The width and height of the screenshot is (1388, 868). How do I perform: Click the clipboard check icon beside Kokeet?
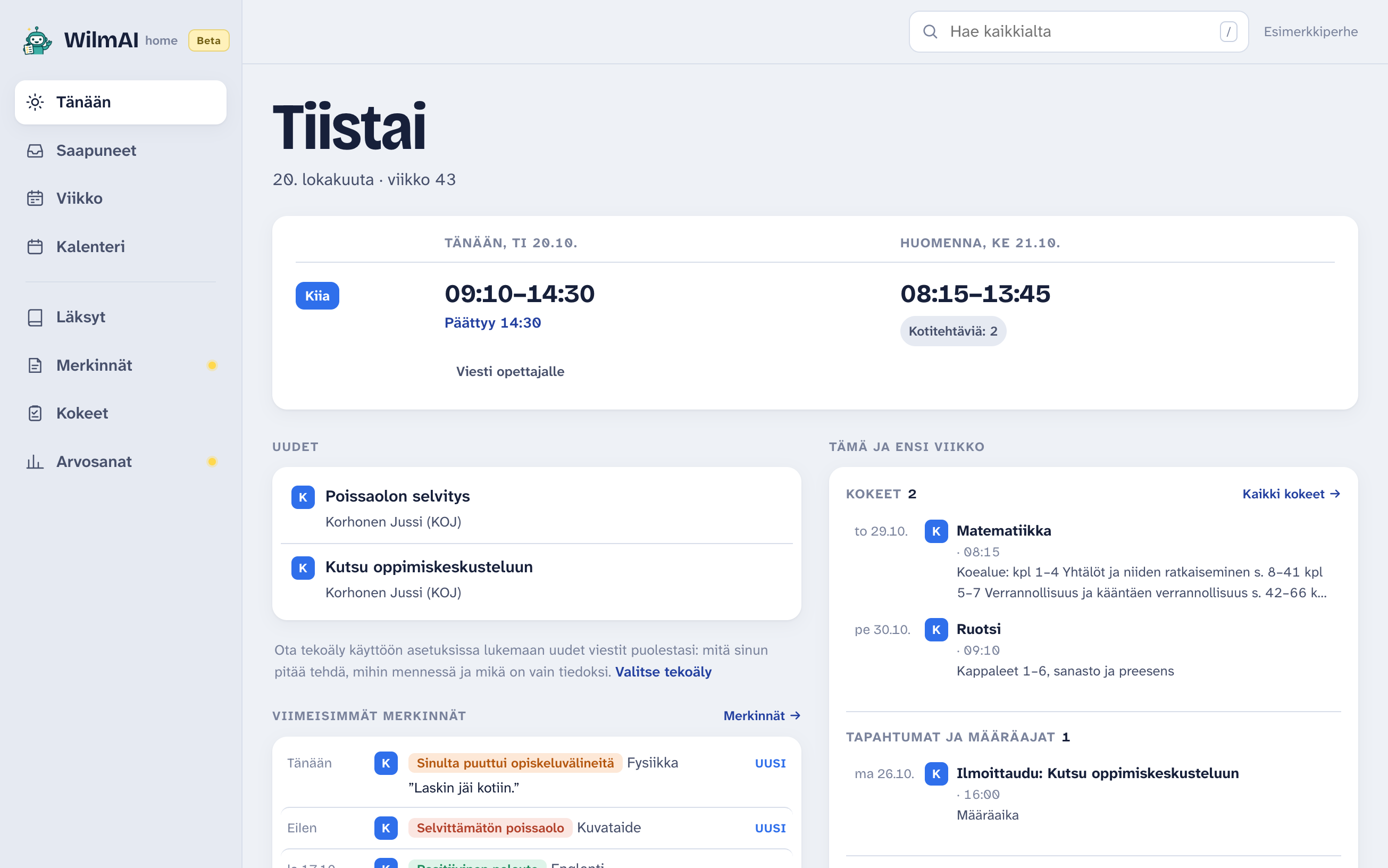[x=35, y=413]
